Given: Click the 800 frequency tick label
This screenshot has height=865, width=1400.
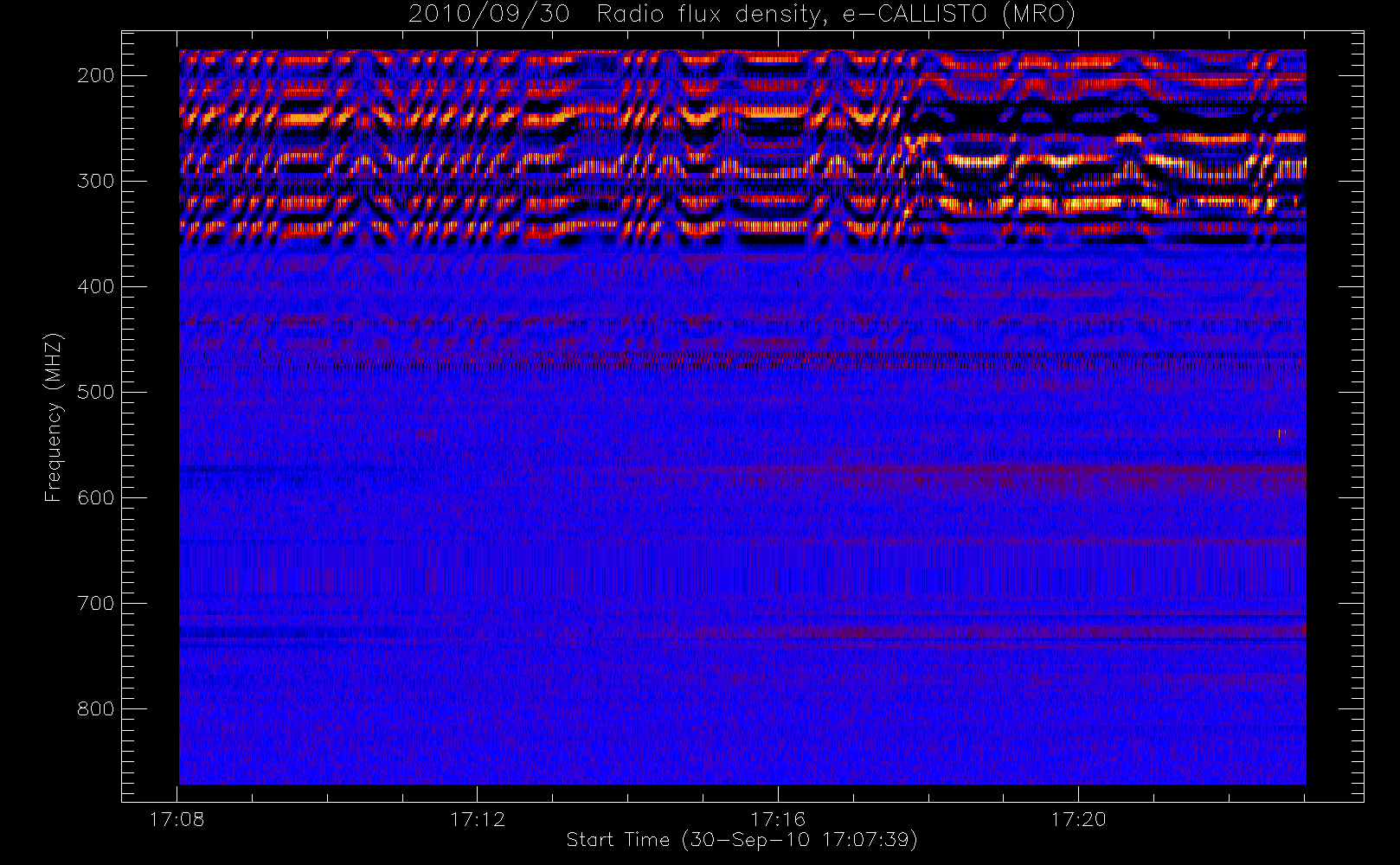Looking at the screenshot, I should click(95, 708).
